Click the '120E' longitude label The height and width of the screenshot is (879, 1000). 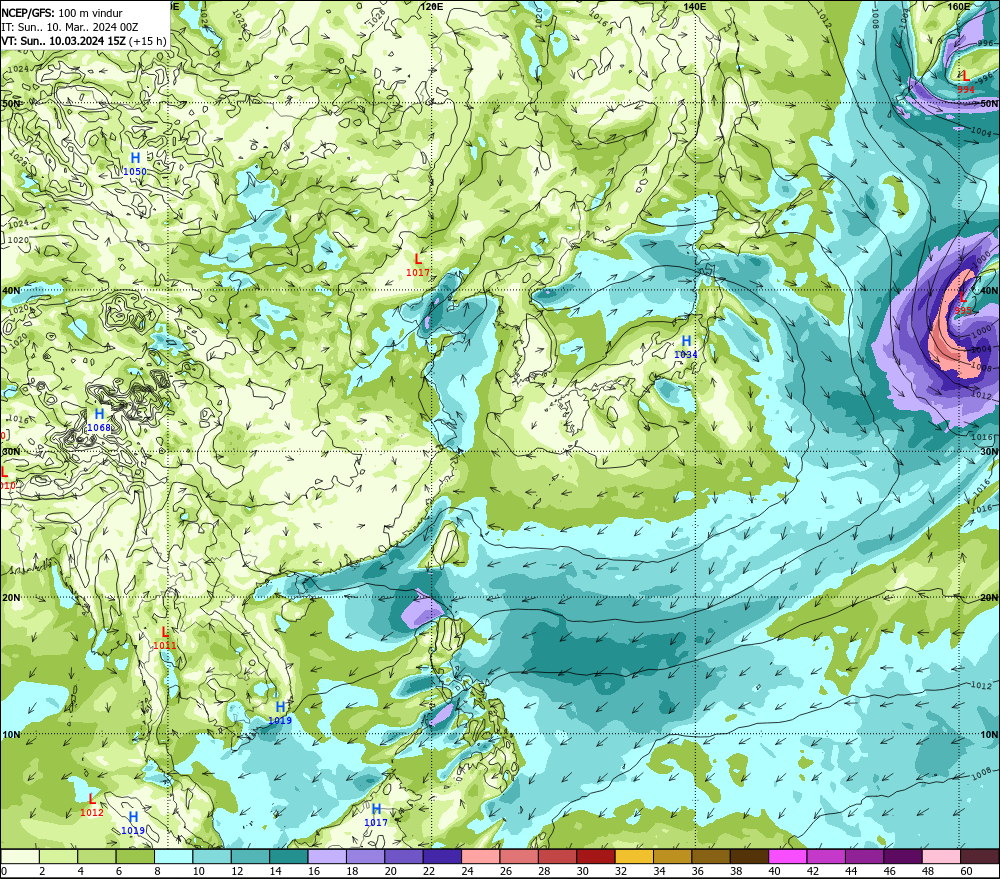432,6
